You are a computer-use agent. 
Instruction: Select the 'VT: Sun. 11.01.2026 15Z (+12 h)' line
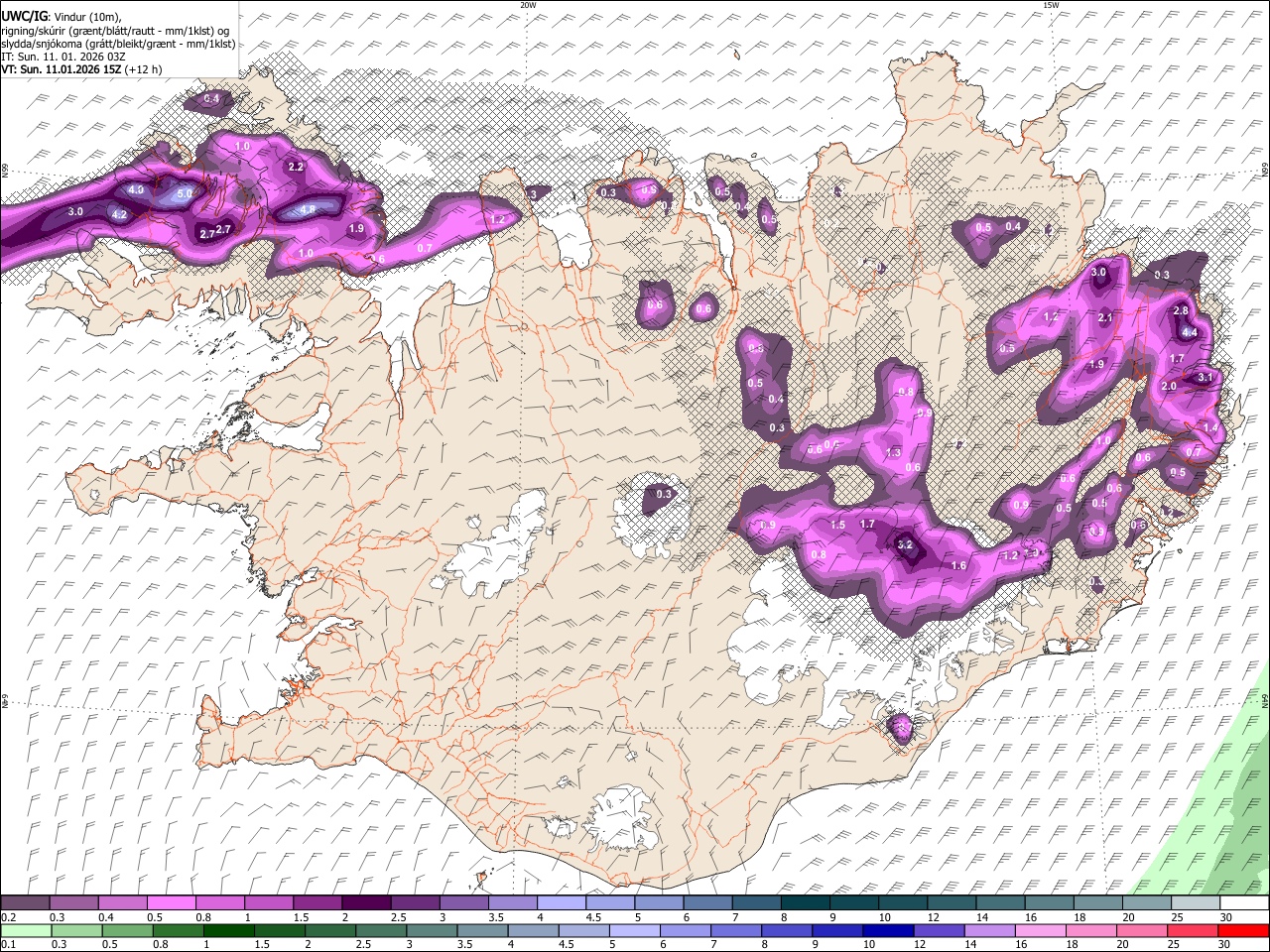point(81,69)
